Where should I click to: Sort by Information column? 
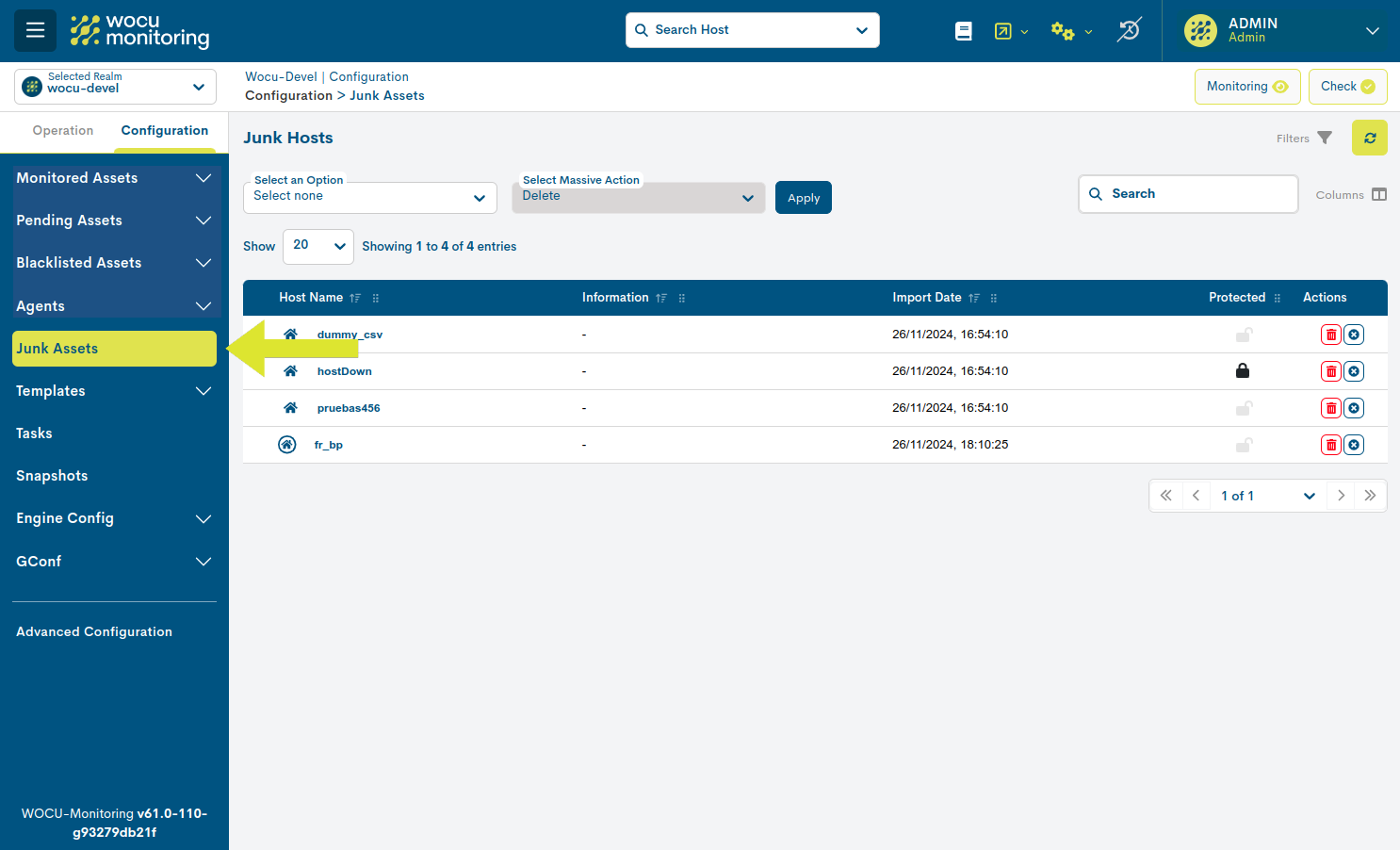661,298
